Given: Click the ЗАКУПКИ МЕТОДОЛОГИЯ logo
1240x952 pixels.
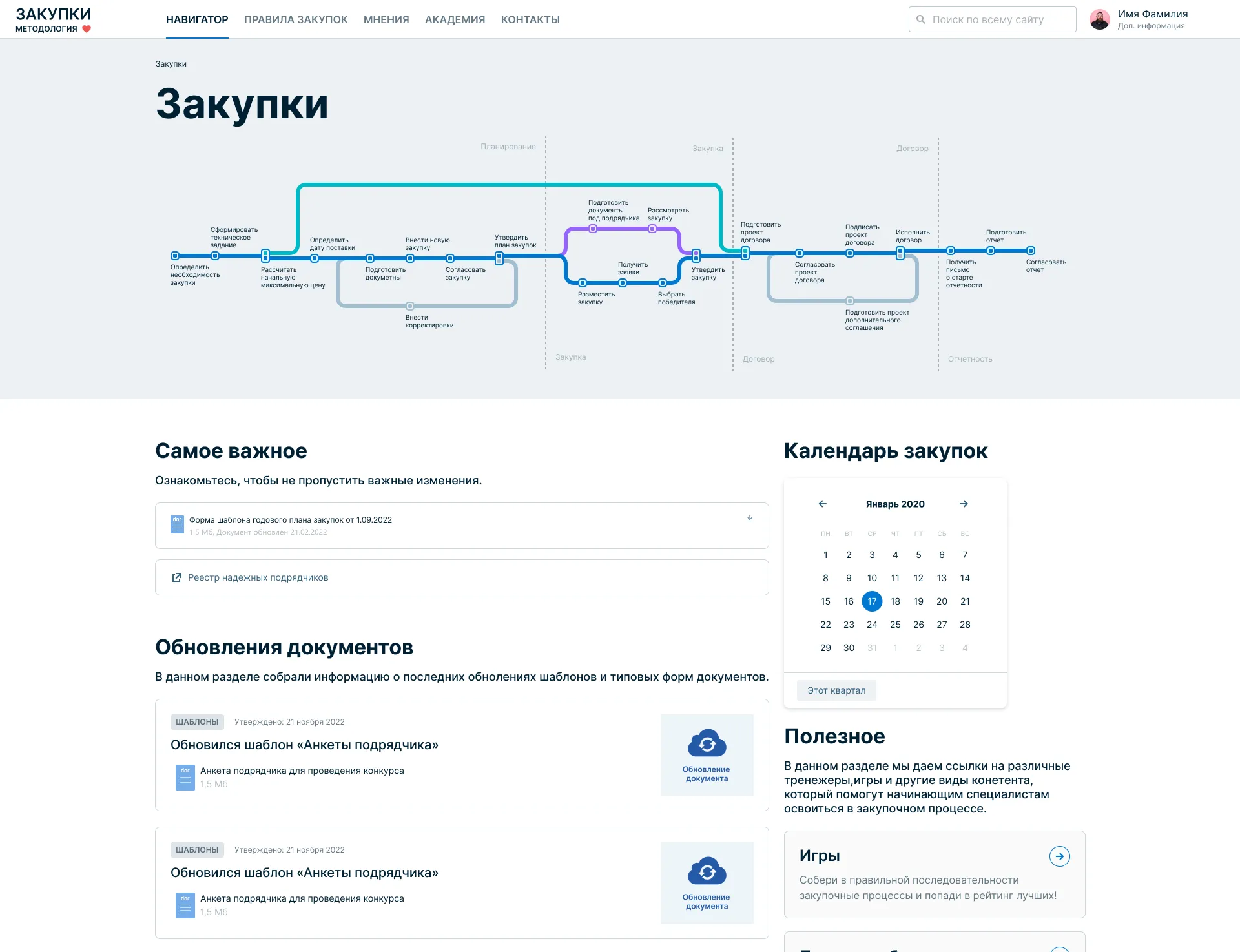Looking at the screenshot, I should click(x=53, y=19).
